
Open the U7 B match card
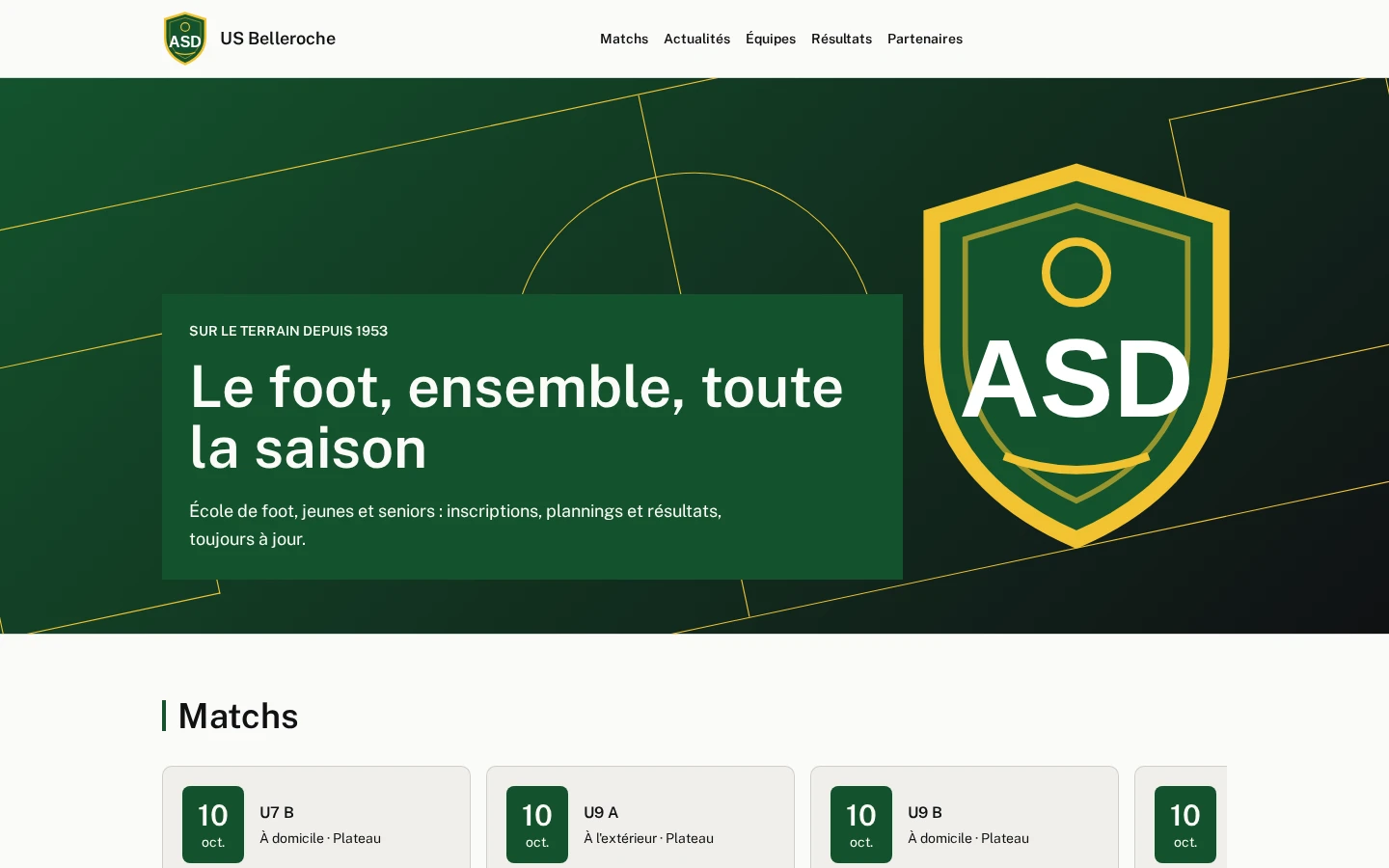click(x=316, y=818)
